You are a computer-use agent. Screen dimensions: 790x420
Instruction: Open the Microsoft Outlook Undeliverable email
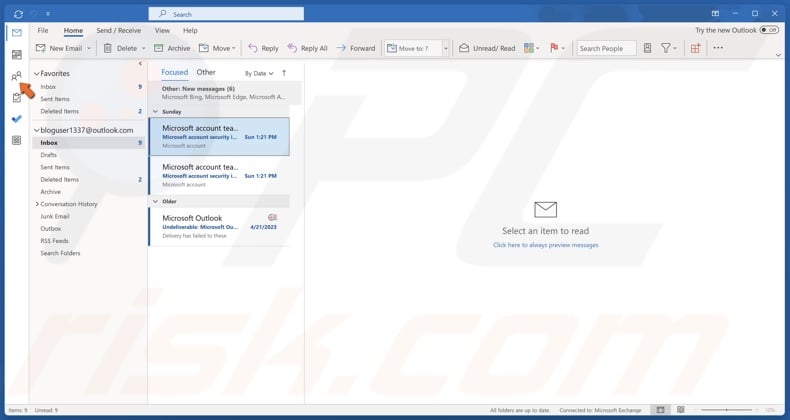click(x=219, y=227)
